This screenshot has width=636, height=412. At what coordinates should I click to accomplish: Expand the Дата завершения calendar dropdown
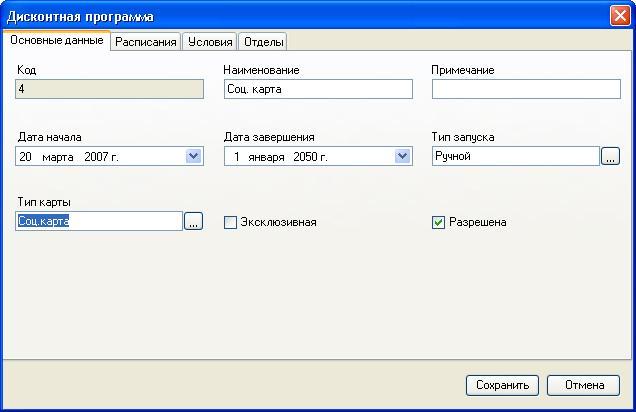402,157
